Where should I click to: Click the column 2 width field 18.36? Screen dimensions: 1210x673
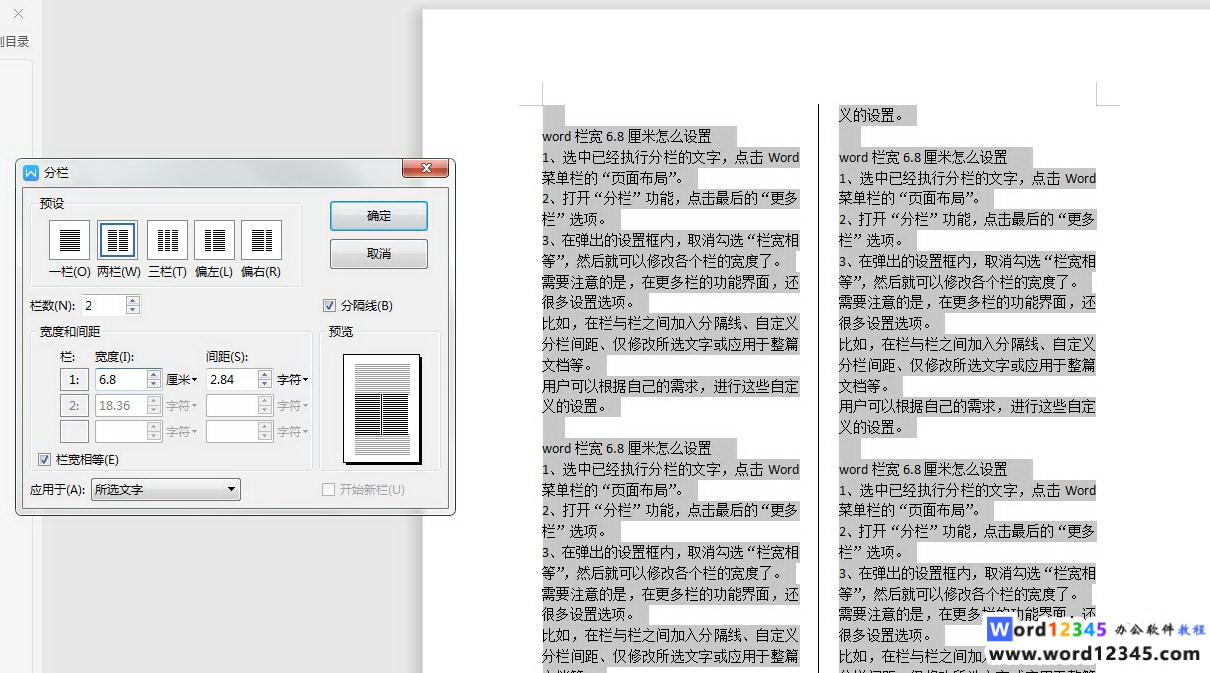121,406
